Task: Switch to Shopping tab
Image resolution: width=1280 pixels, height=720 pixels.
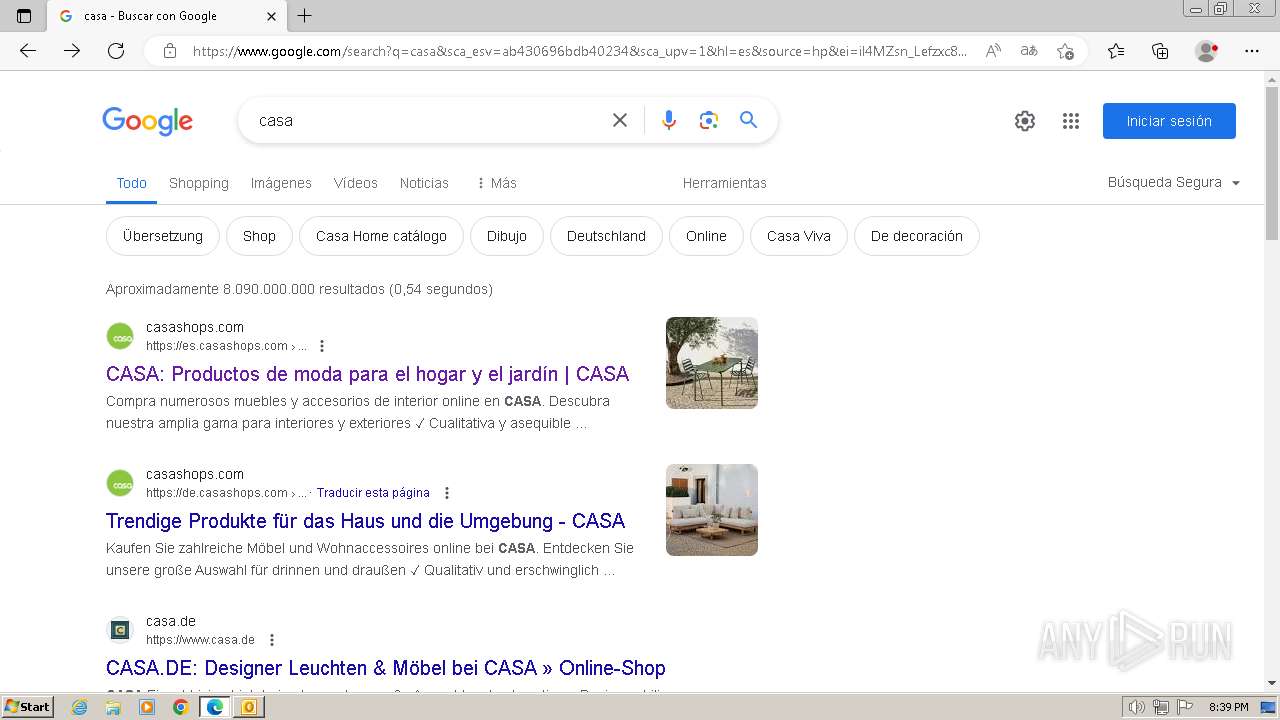Action: click(199, 183)
